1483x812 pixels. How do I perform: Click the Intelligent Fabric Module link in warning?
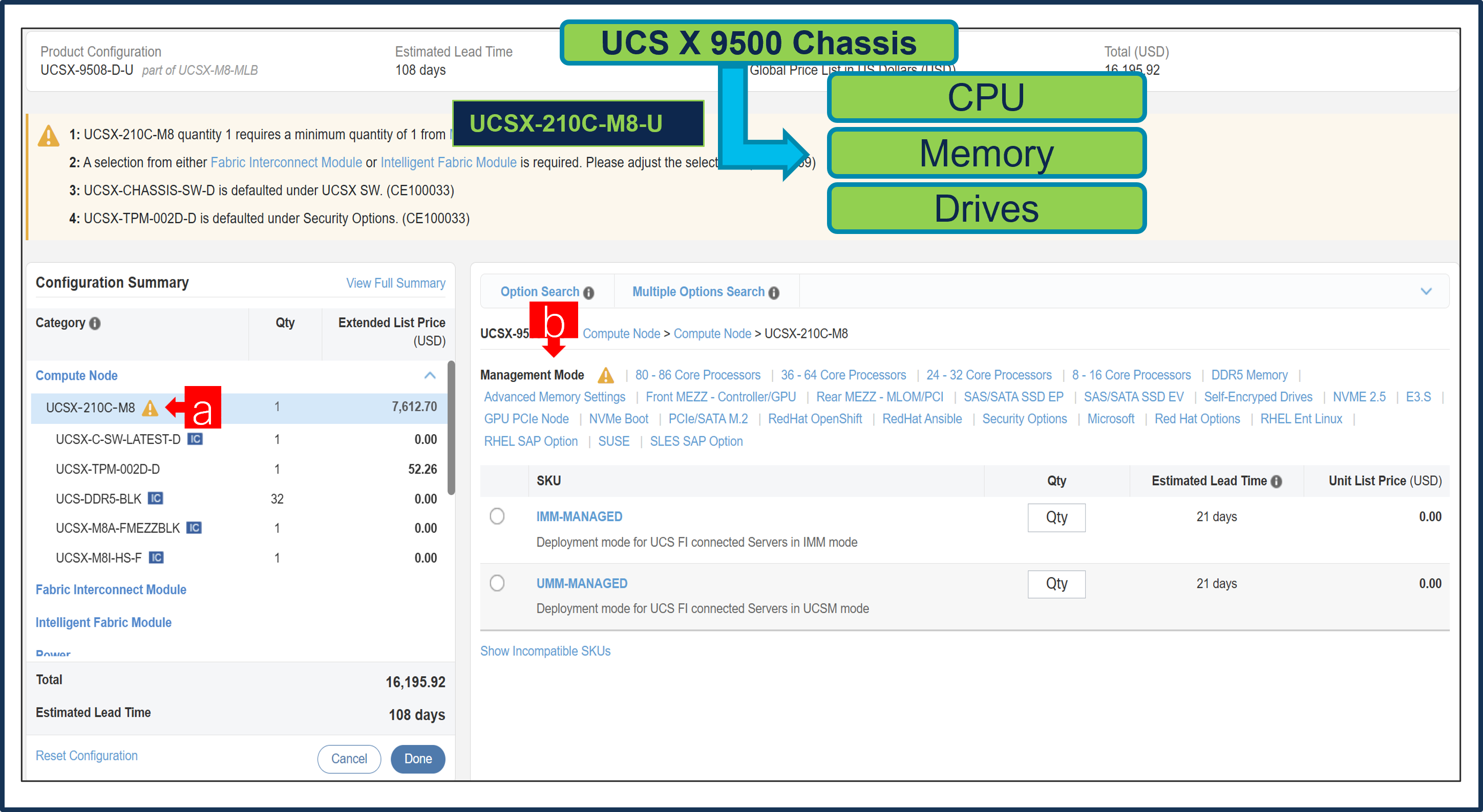click(449, 163)
